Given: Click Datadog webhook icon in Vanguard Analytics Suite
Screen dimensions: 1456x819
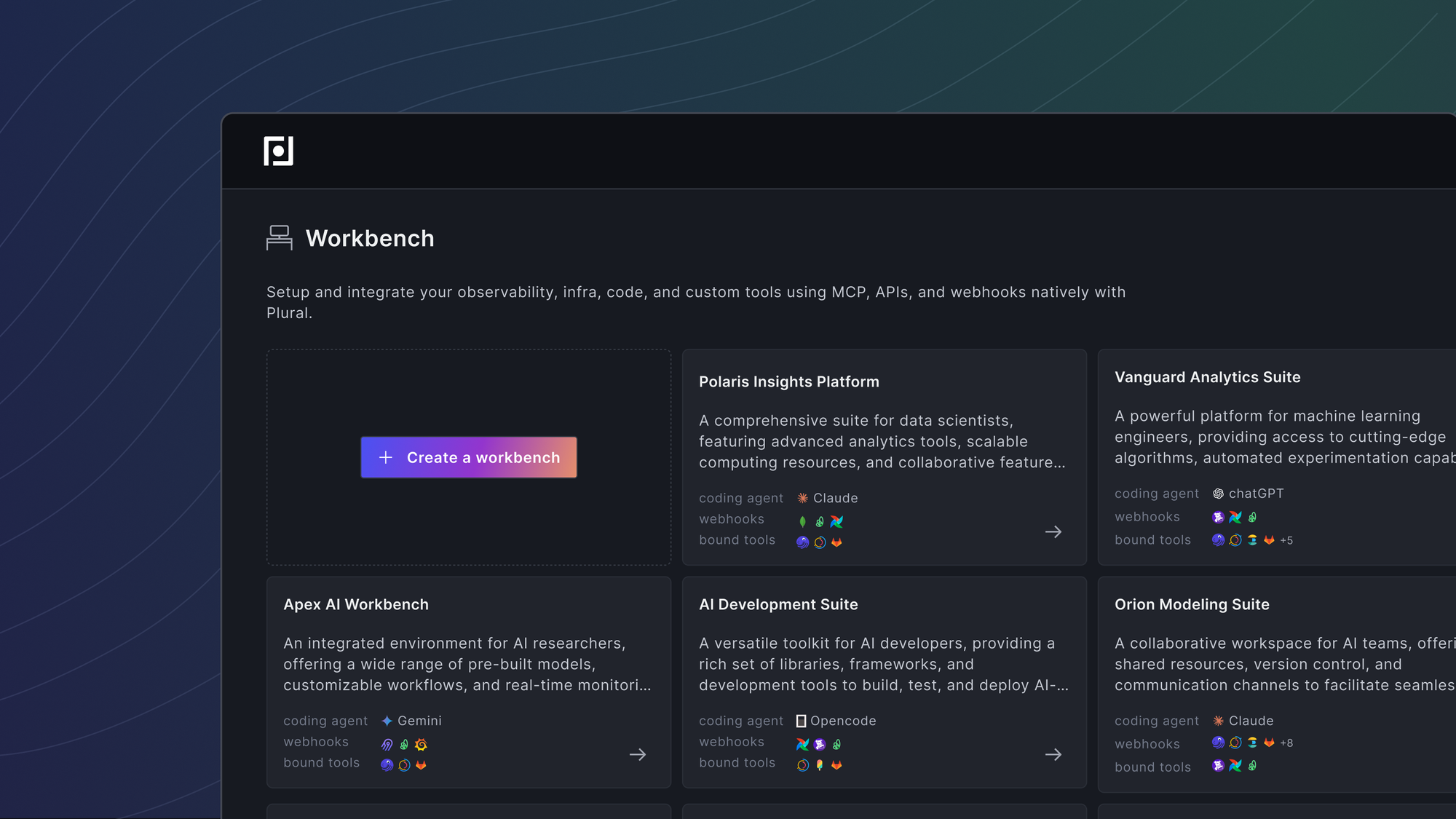Looking at the screenshot, I should [x=1218, y=518].
